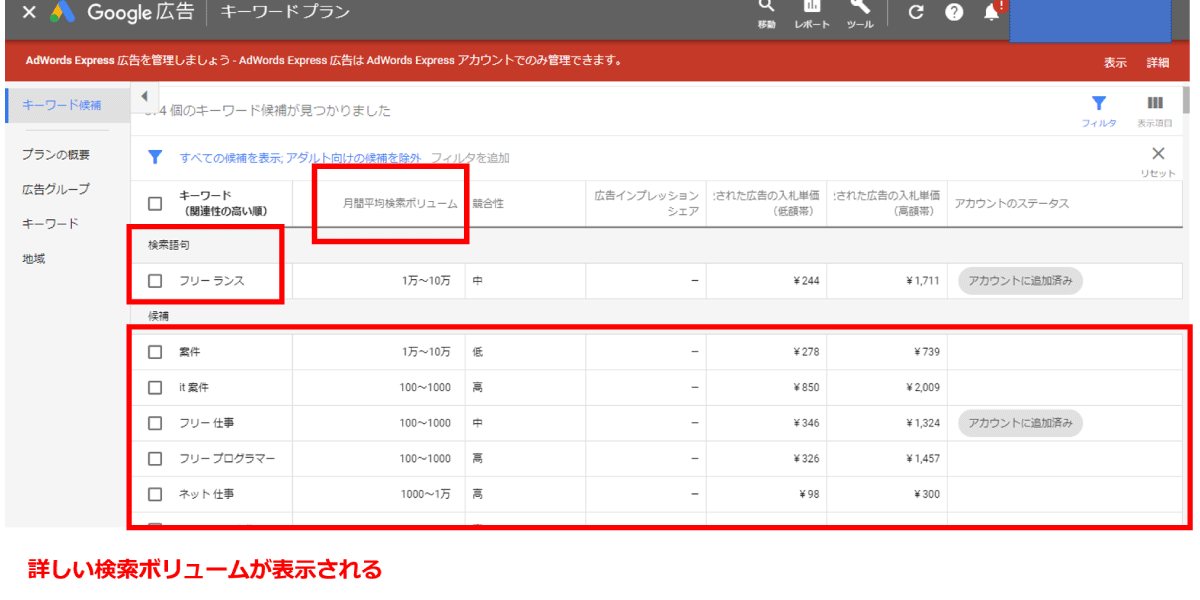
Task: Sort by the アカウントのステータス column header
Action: (1012, 203)
